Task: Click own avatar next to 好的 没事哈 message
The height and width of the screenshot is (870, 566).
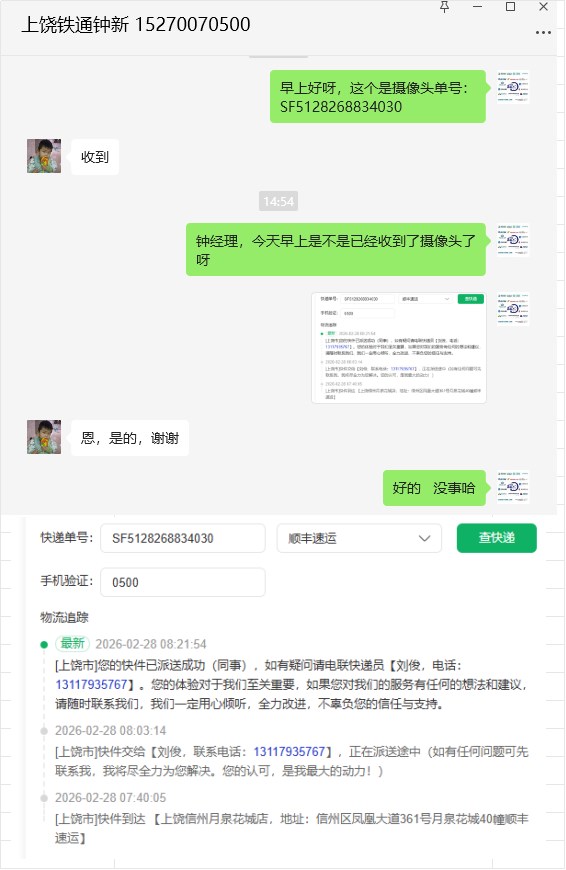Action: click(513, 487)
